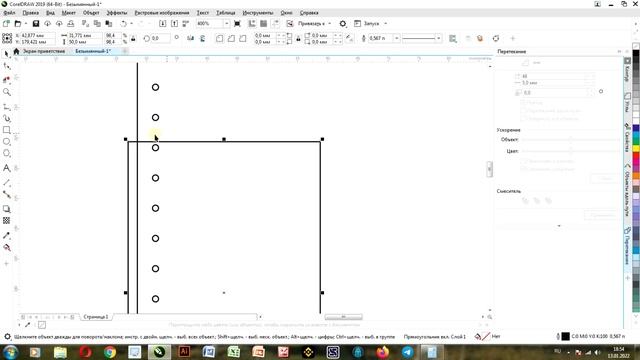Click the yellow swatch in palette

(636, 148)
